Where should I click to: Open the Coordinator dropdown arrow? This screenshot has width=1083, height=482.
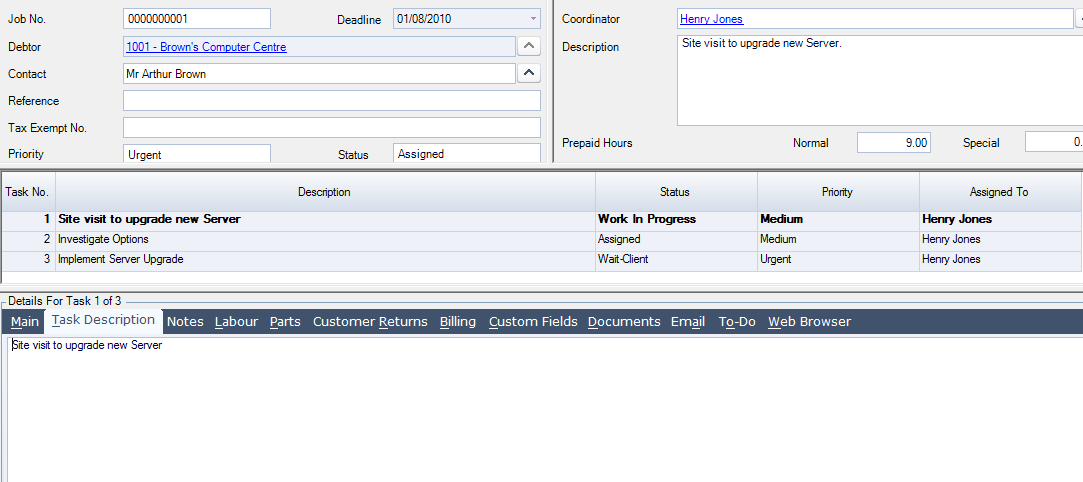(1078, 19)
